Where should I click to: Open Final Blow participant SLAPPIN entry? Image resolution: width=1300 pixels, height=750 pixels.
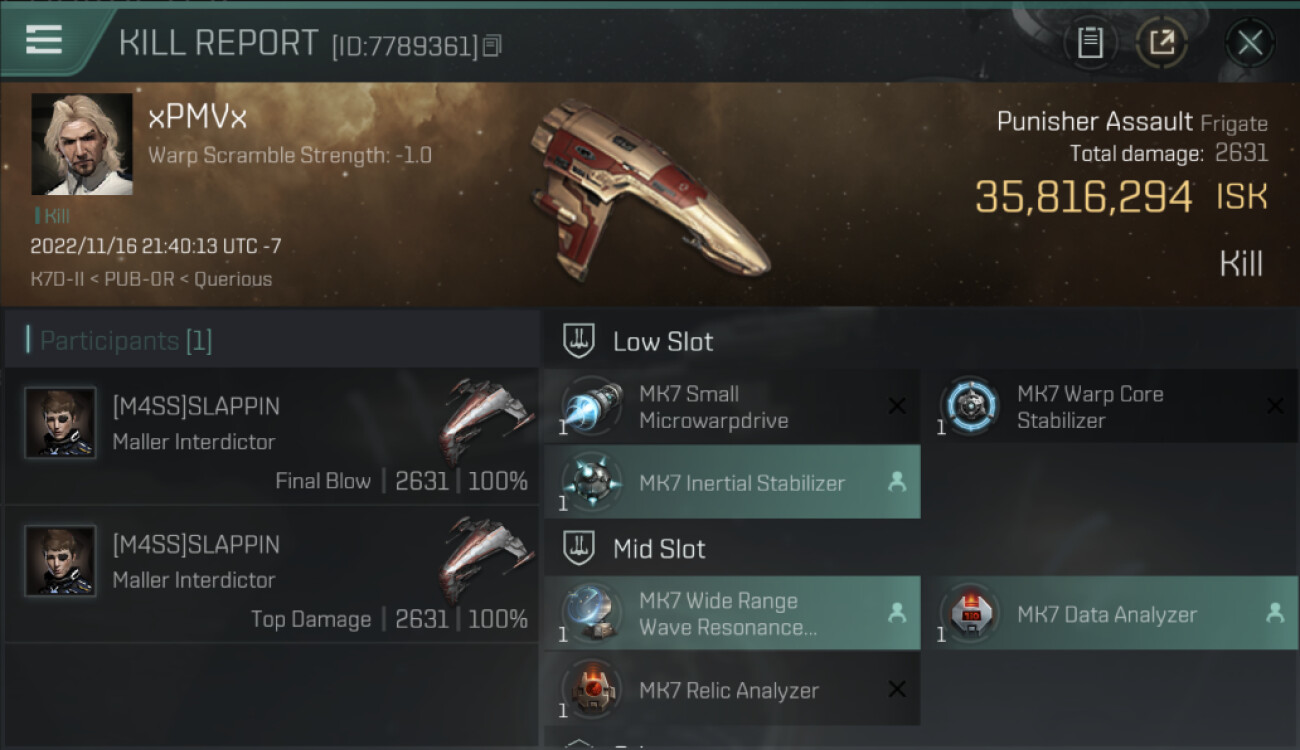click(x=271, y=436)
